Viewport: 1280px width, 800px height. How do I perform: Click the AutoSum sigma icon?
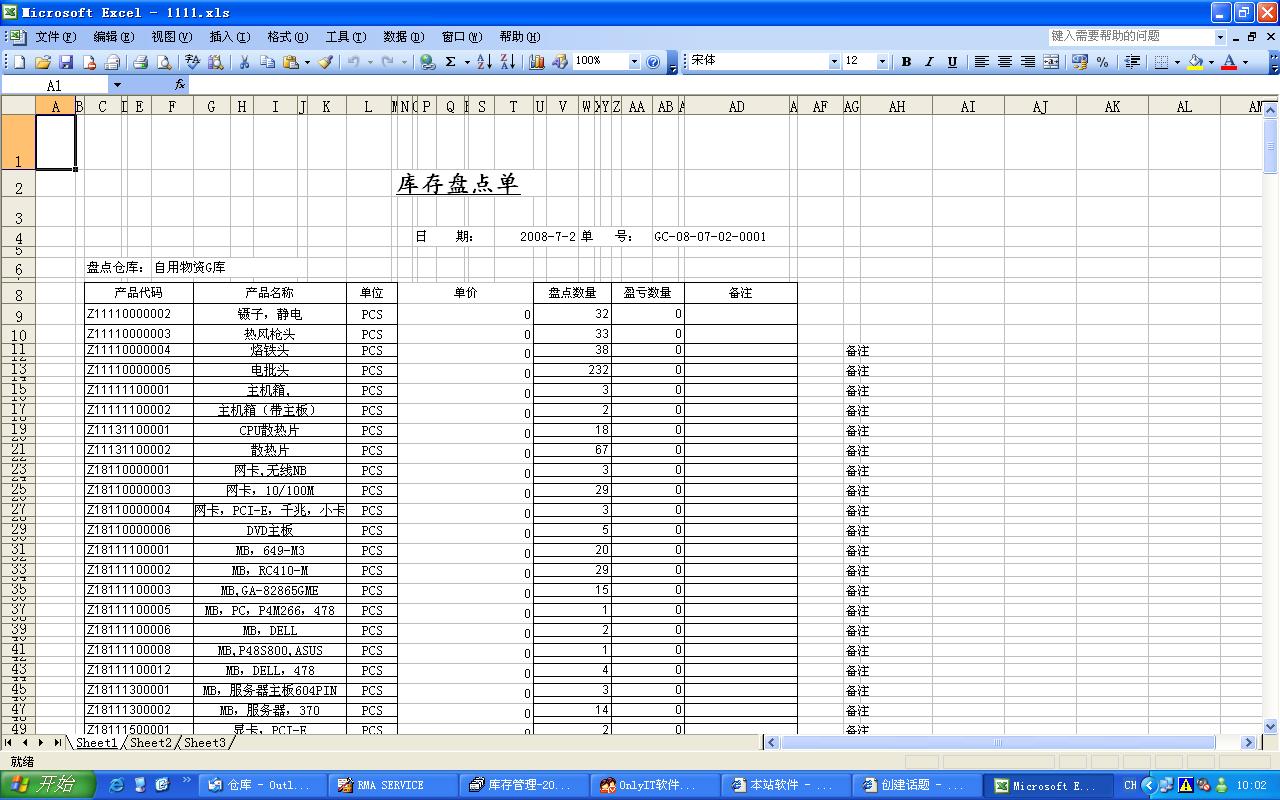click(x=451, y=62)
